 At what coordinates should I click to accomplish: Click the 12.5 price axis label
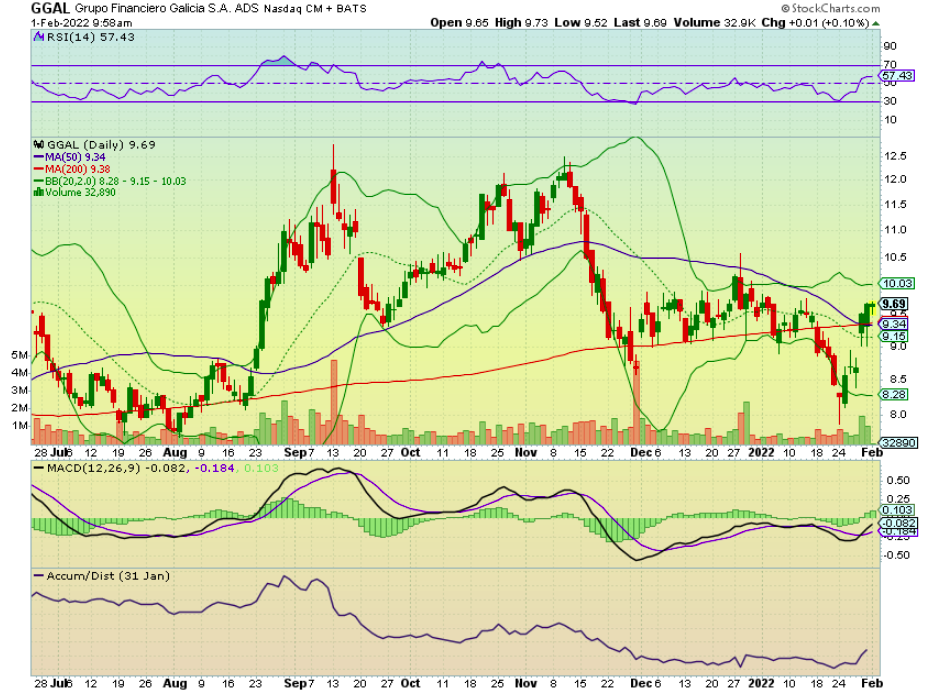(895, 156)
